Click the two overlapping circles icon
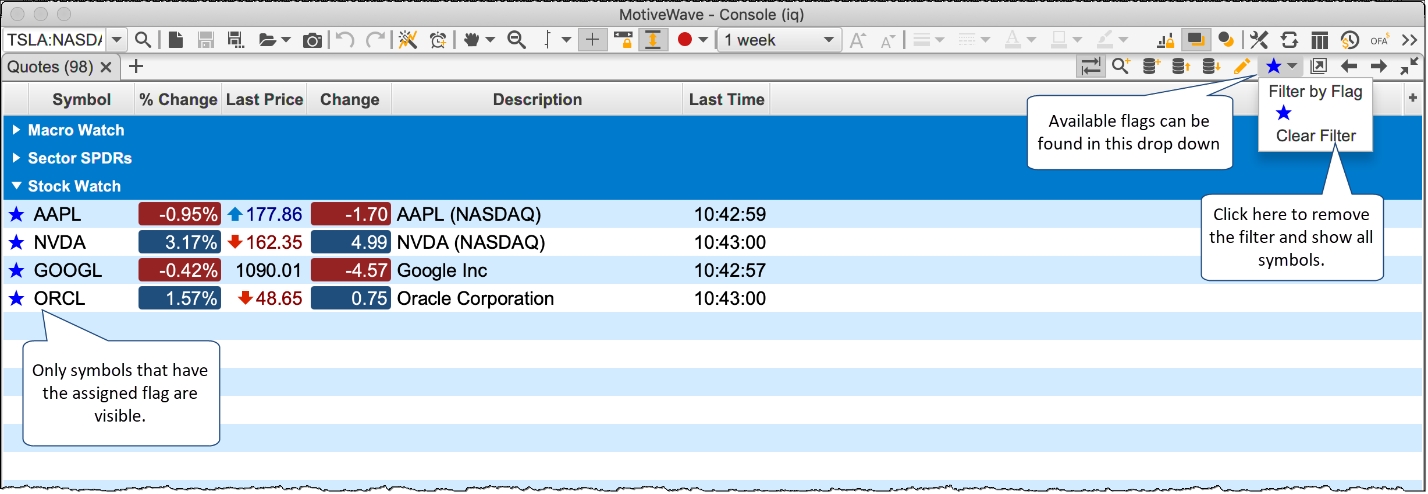 coord(1225,40)
